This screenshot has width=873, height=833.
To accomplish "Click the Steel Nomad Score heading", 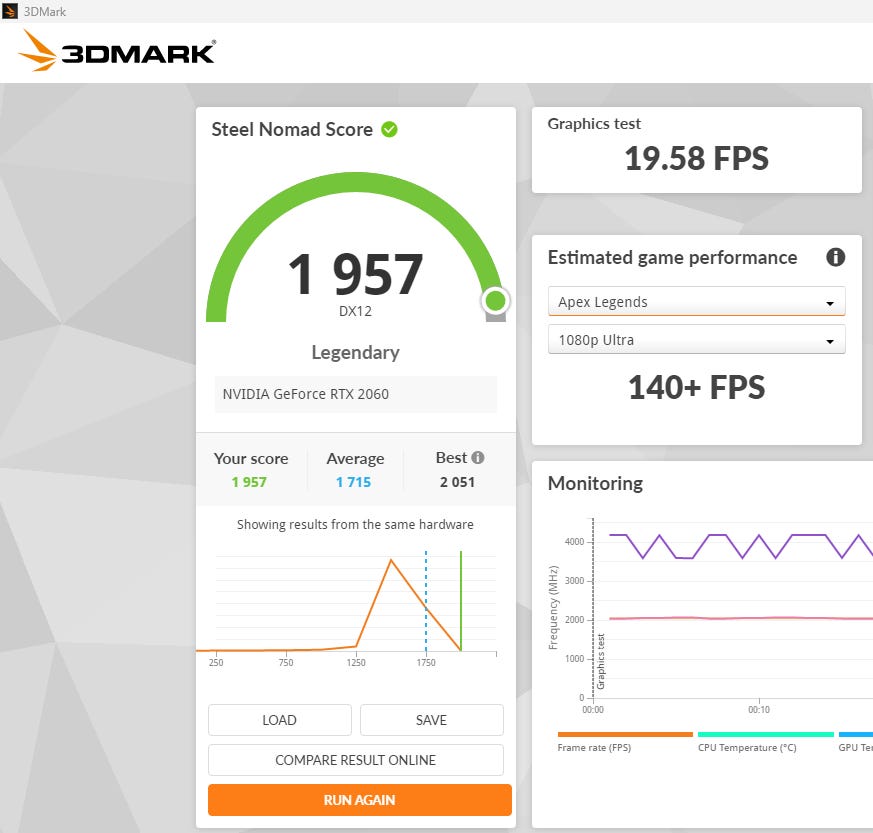I will [292, 129].
